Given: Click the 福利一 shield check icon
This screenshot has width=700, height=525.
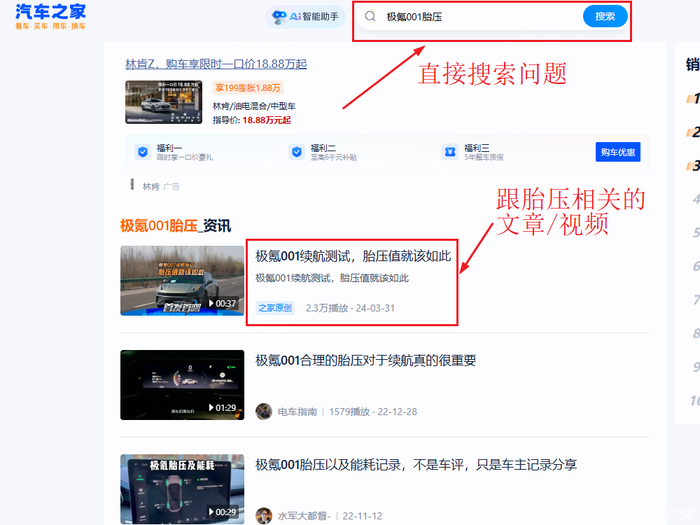Looking at the screenshot, I should tap(142, 152).
